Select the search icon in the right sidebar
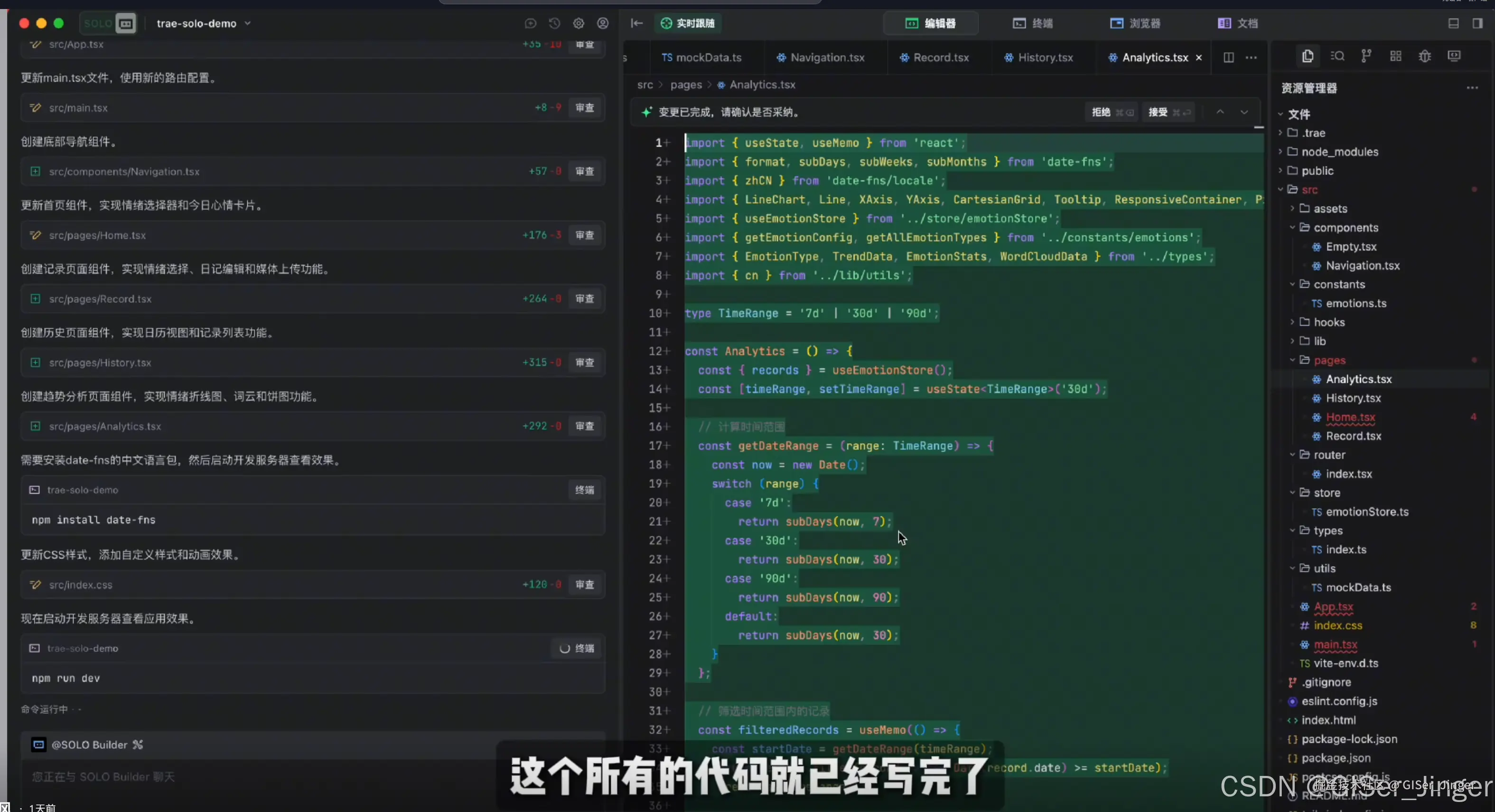This screenshot has width=1495, height=812. pos(1338,56)
